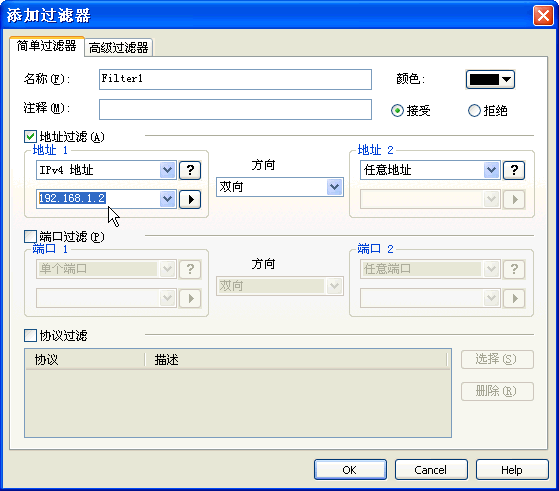Viewport: 559px width, 491px height.
Task: Open the address 方向 双向 dropdown
Action: pyautogui.click(x=334, y=187)
